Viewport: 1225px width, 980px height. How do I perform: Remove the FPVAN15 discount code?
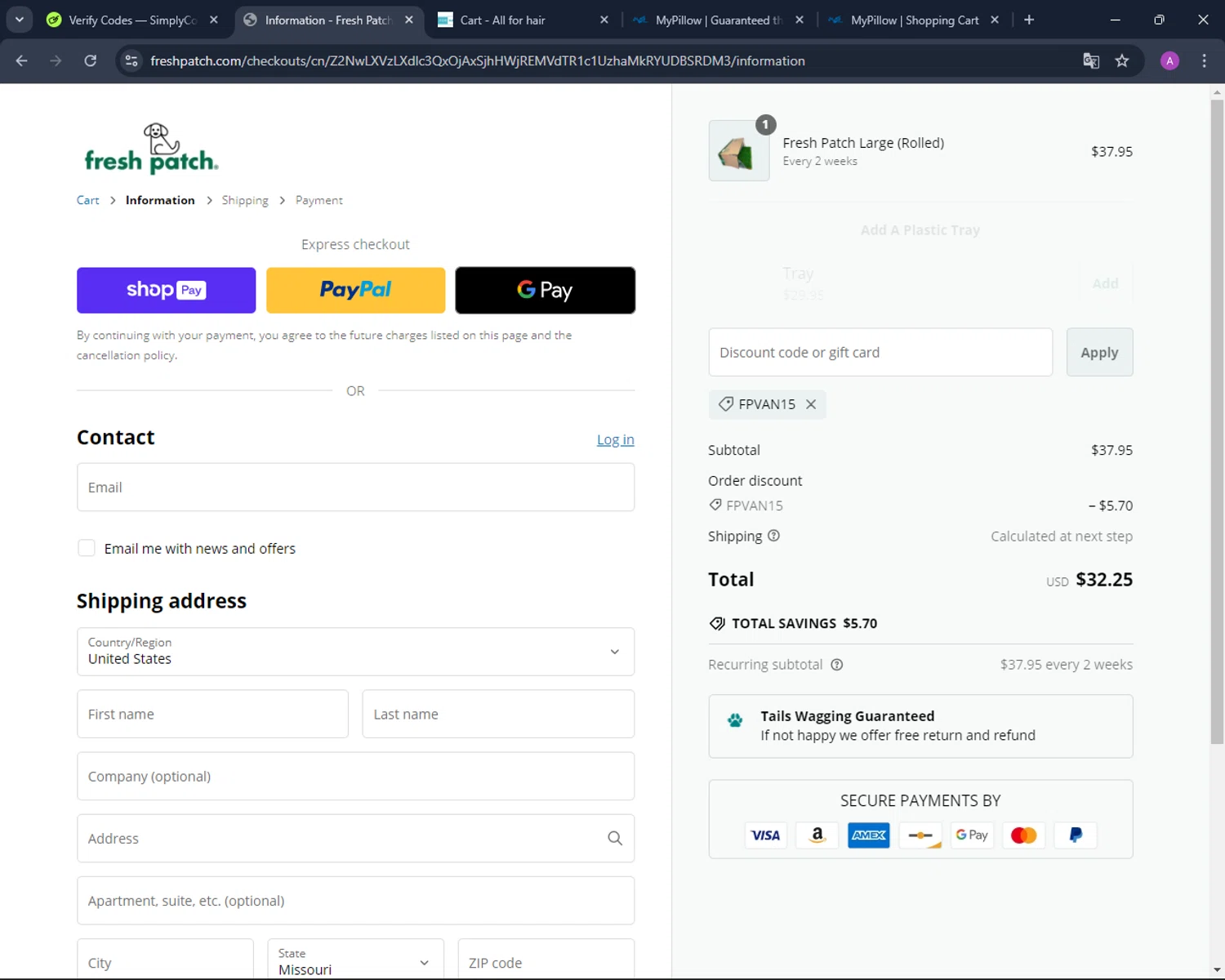pos(811,404)
